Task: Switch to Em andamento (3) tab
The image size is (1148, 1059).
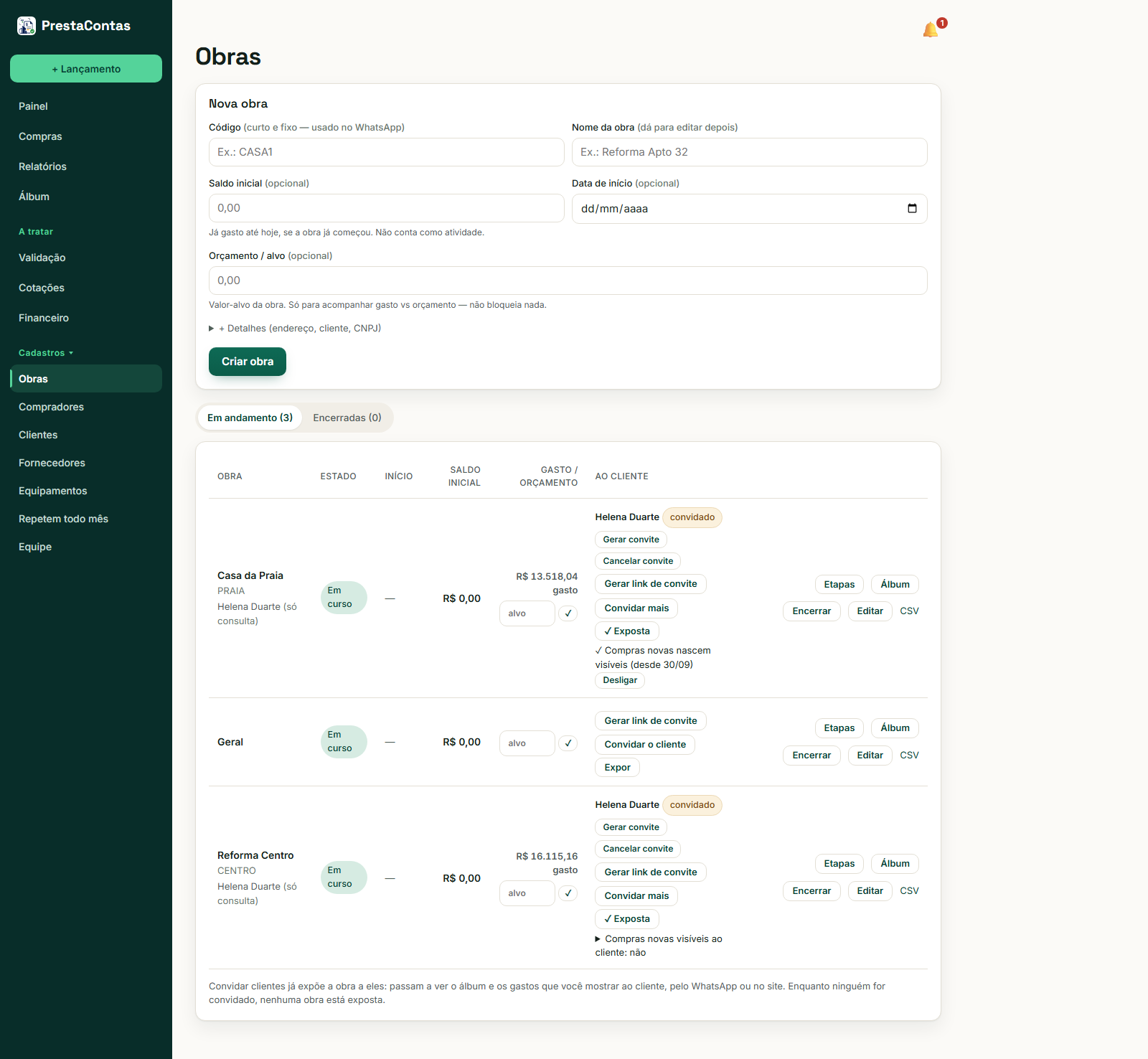Action: (x=250, y=418)
